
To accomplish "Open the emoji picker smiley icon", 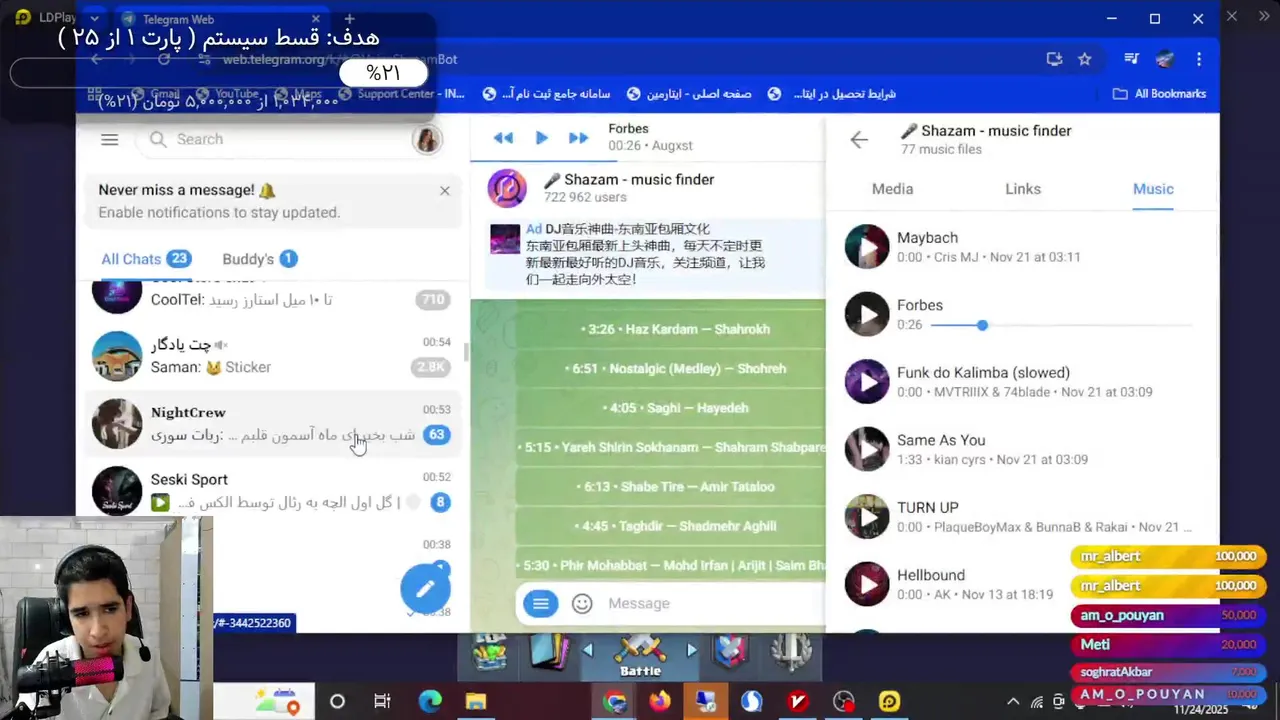I will 582,603.
